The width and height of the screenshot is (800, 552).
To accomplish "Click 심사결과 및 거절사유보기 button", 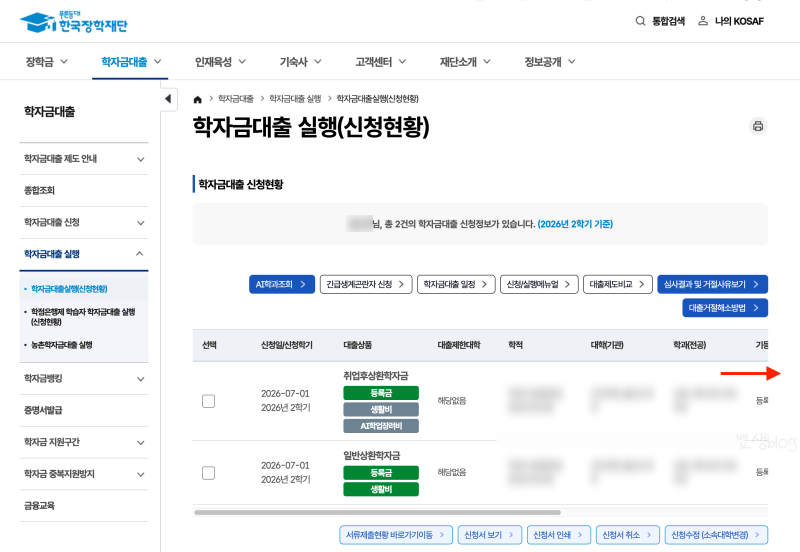I will pos(713,284).
